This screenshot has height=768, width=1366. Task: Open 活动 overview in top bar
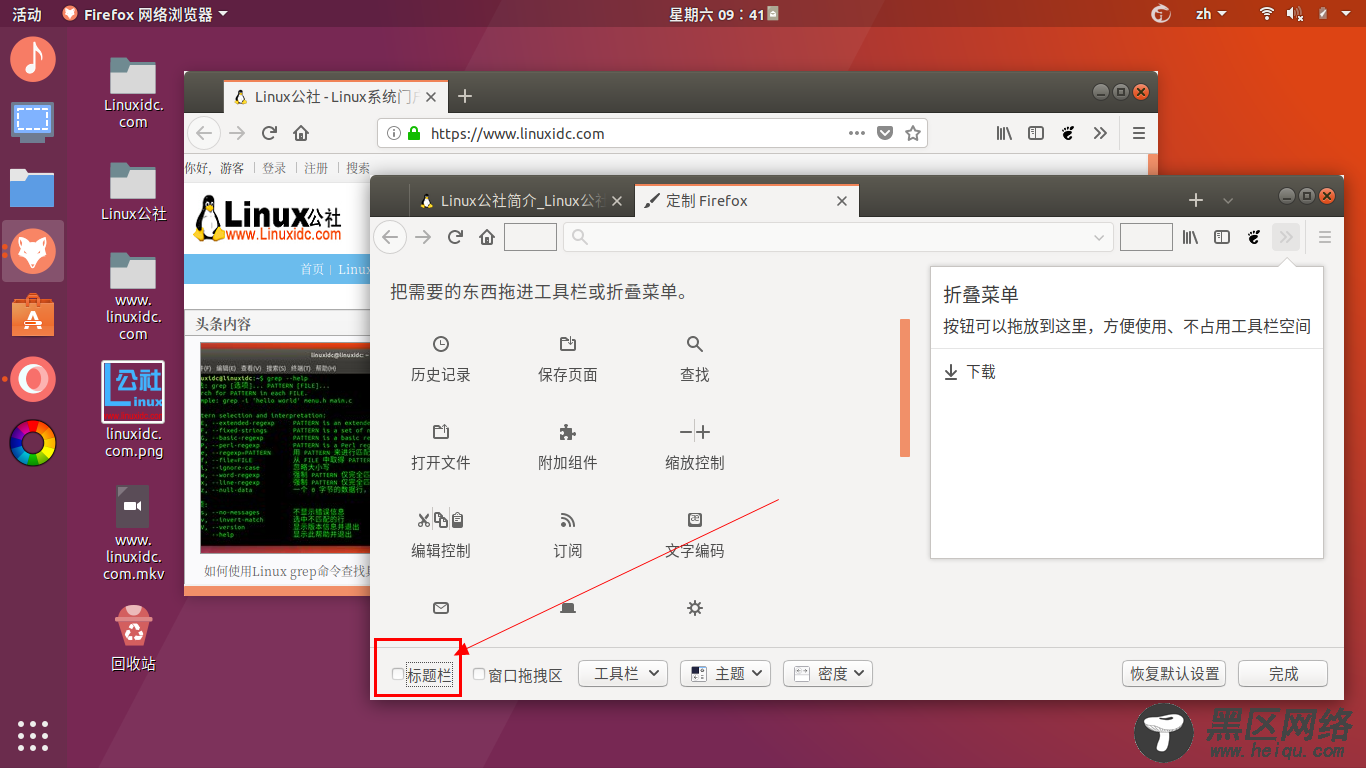point(27,14)
